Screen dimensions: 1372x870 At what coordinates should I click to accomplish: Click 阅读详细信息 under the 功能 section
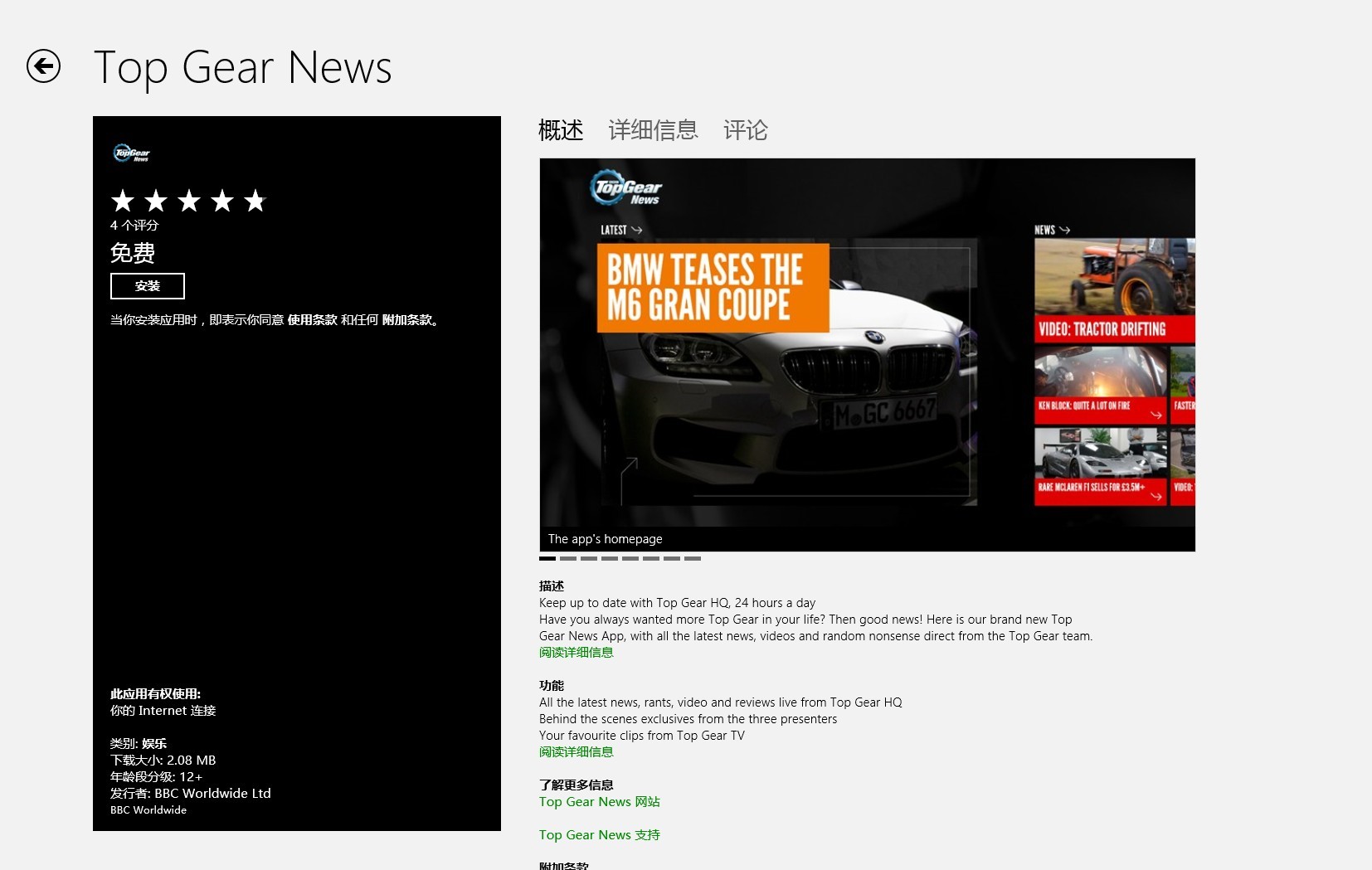coord(577,752)
